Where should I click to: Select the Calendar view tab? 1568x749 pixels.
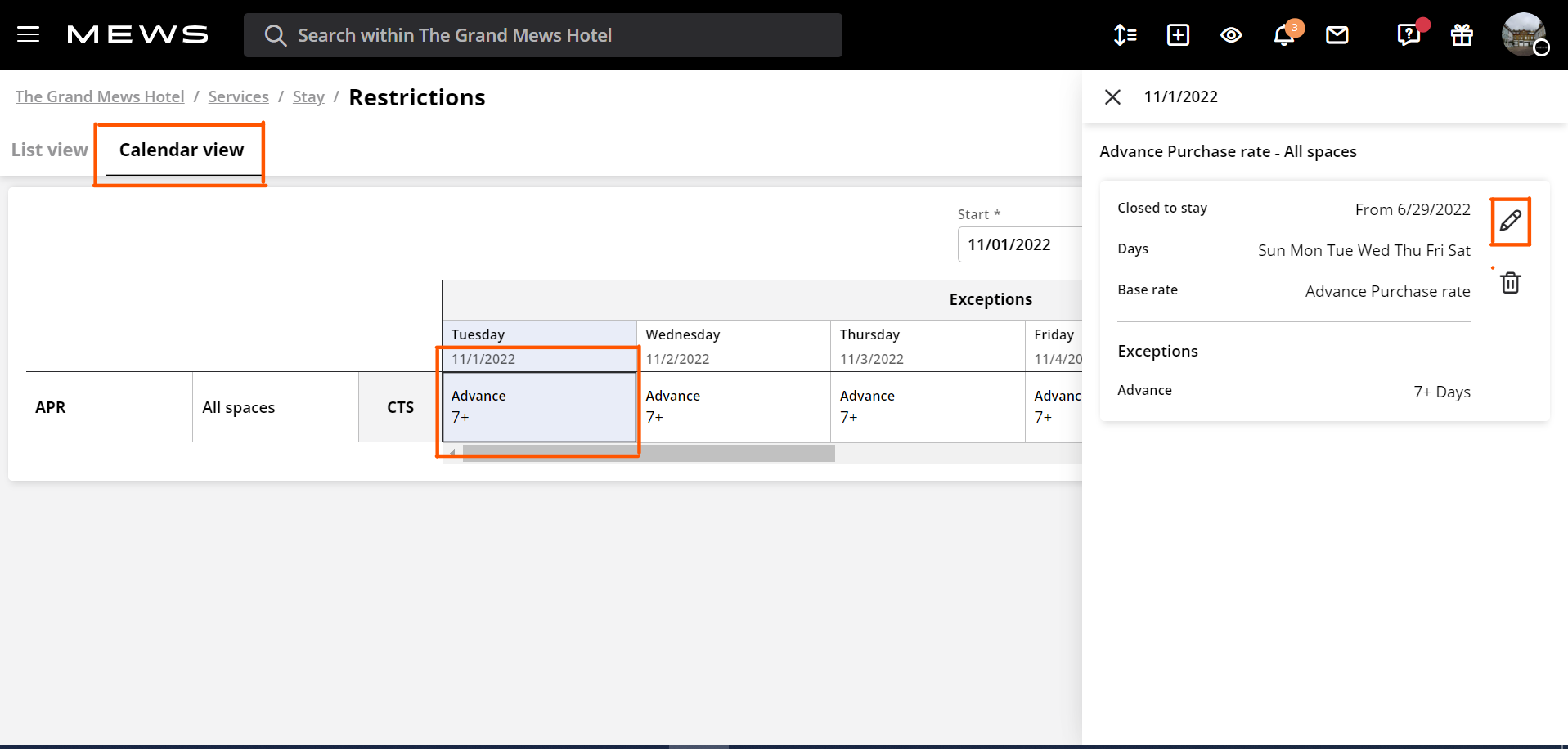[182, 150]
